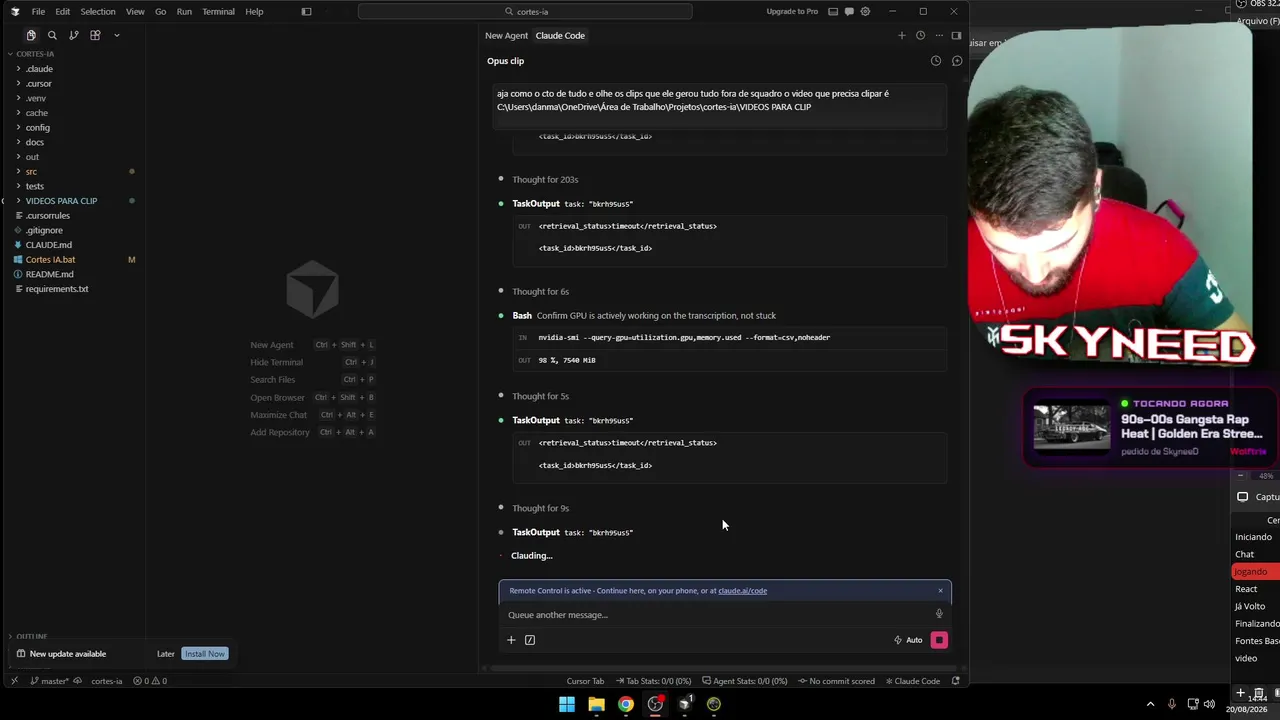Open more actions ellipsis in agent panel

point(938,36)
